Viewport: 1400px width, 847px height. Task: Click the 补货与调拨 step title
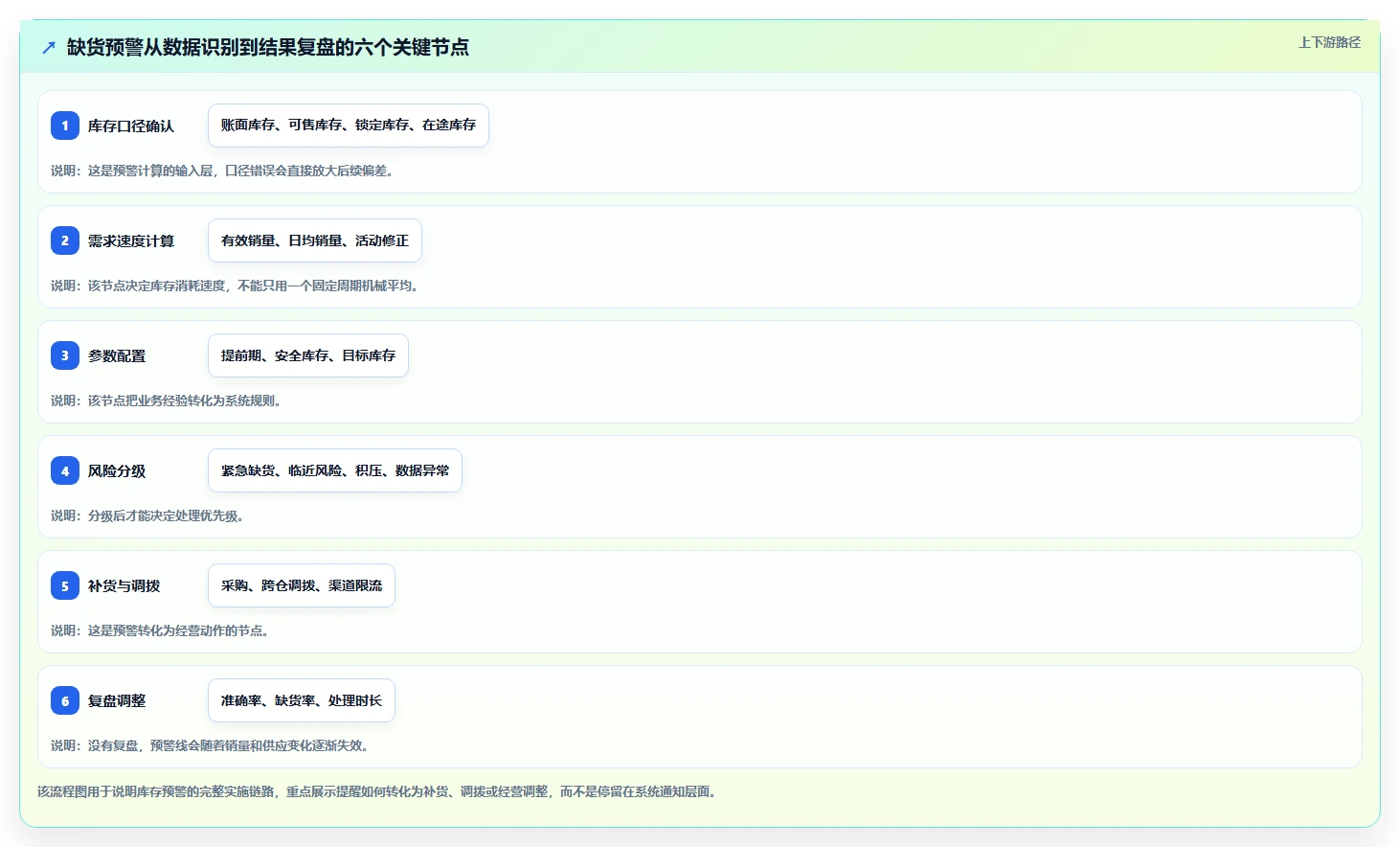click(124, 585)
